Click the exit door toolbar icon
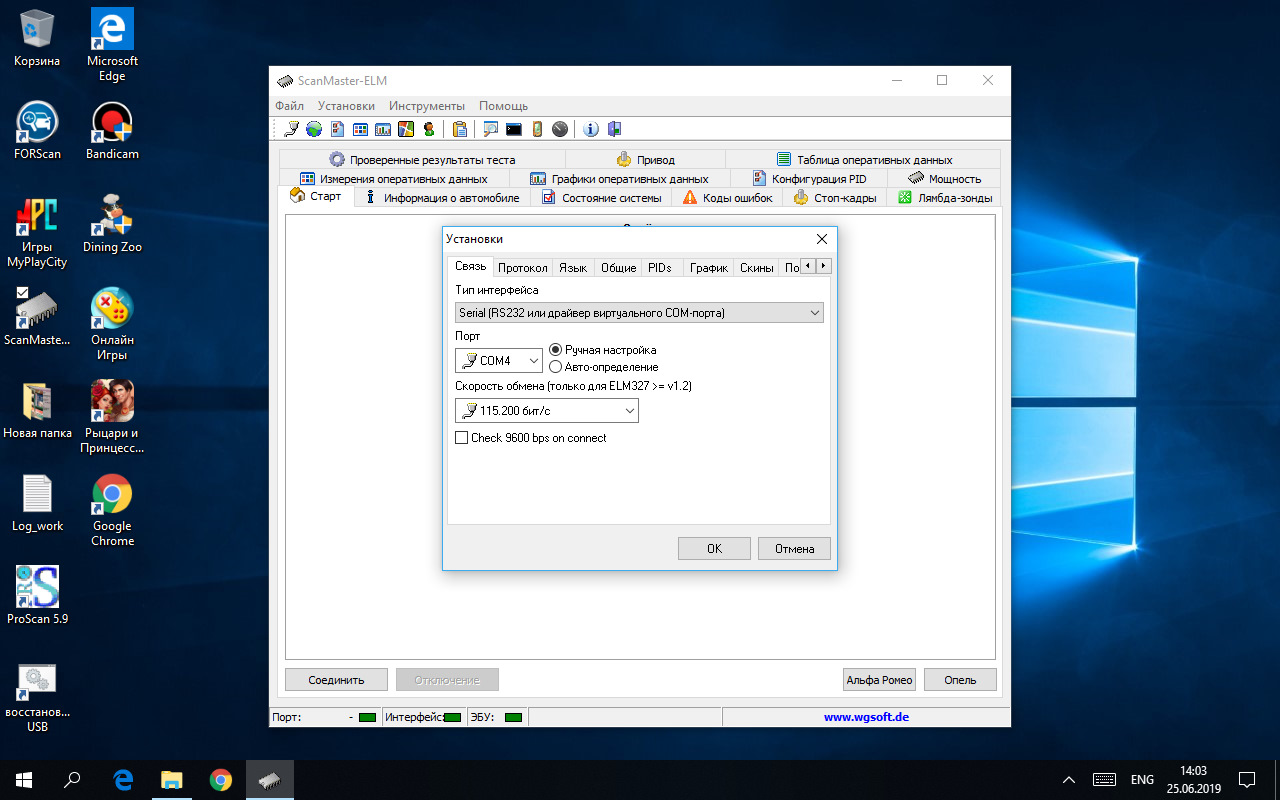The image size is (1280, 800). (x=614, y=129)
